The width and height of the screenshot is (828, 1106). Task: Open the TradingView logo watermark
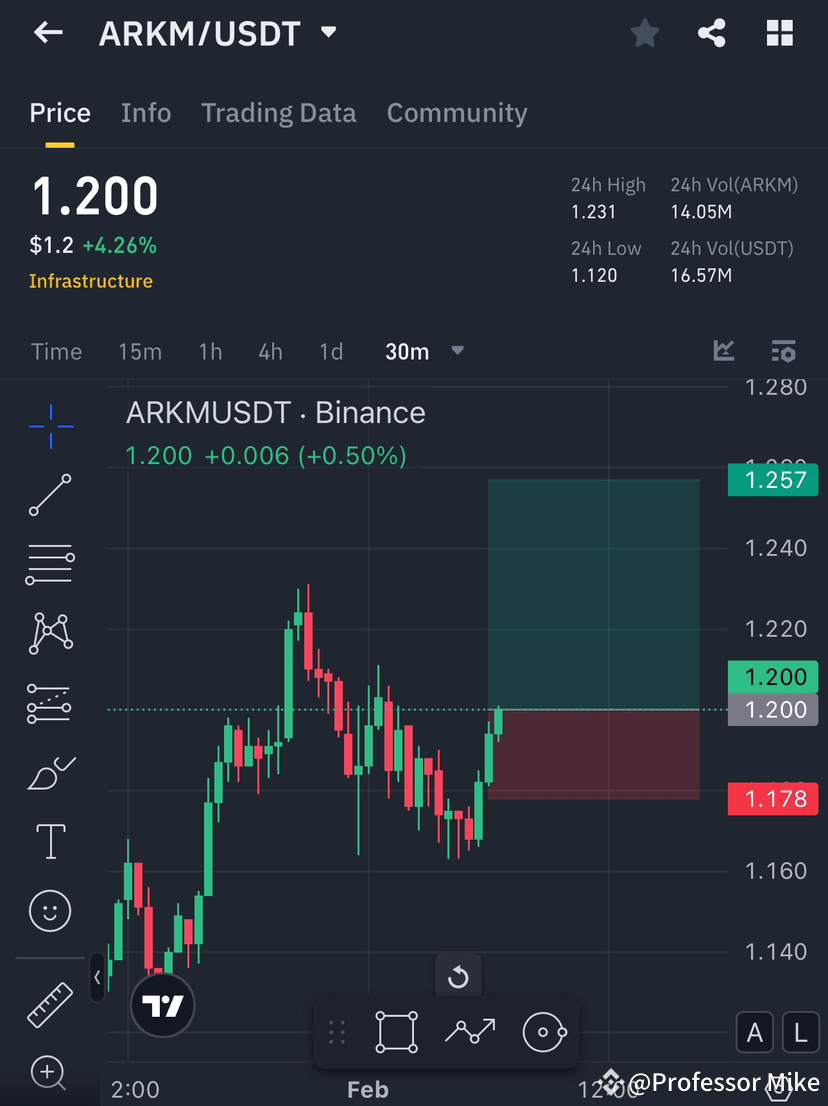(162, 1005)
